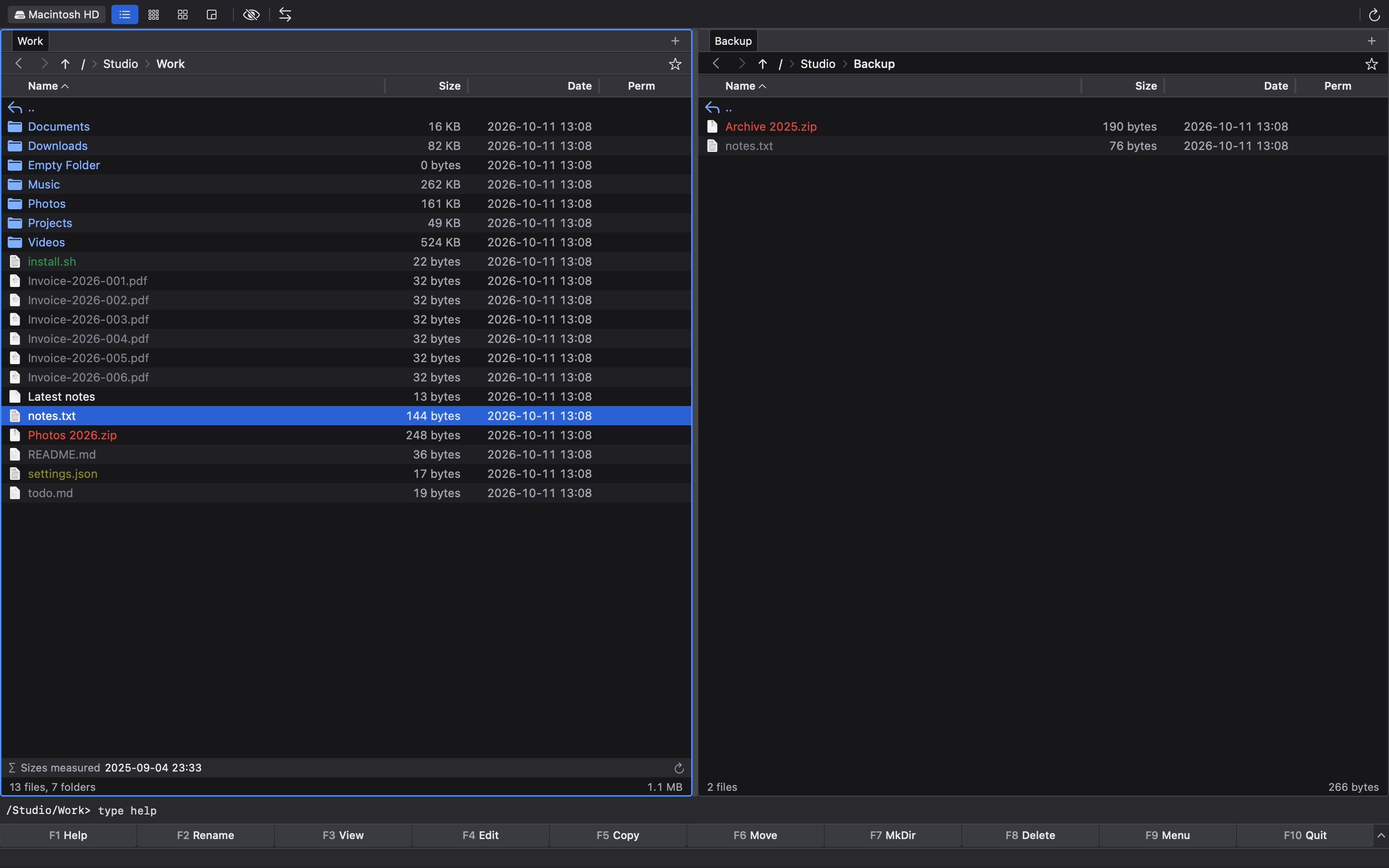Select the Projects folder icon

(x=15, y=223)
